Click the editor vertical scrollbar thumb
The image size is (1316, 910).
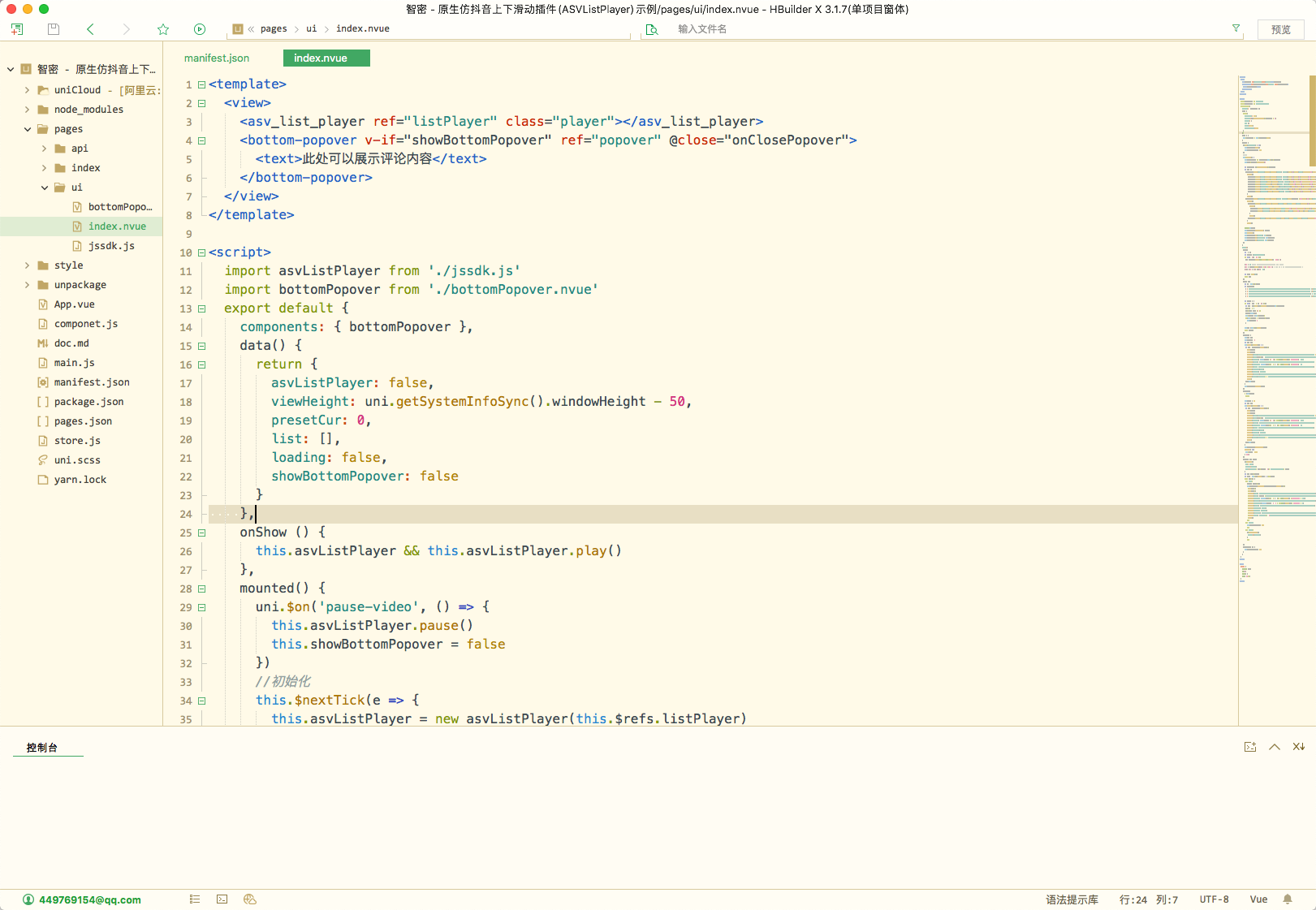1313,120
